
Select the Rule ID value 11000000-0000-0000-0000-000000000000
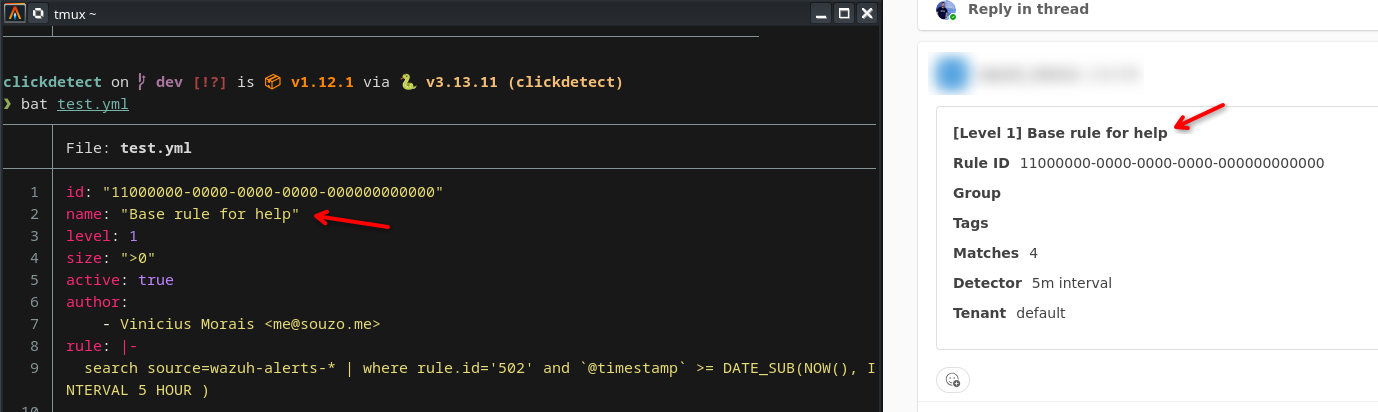click(1172, 163)
